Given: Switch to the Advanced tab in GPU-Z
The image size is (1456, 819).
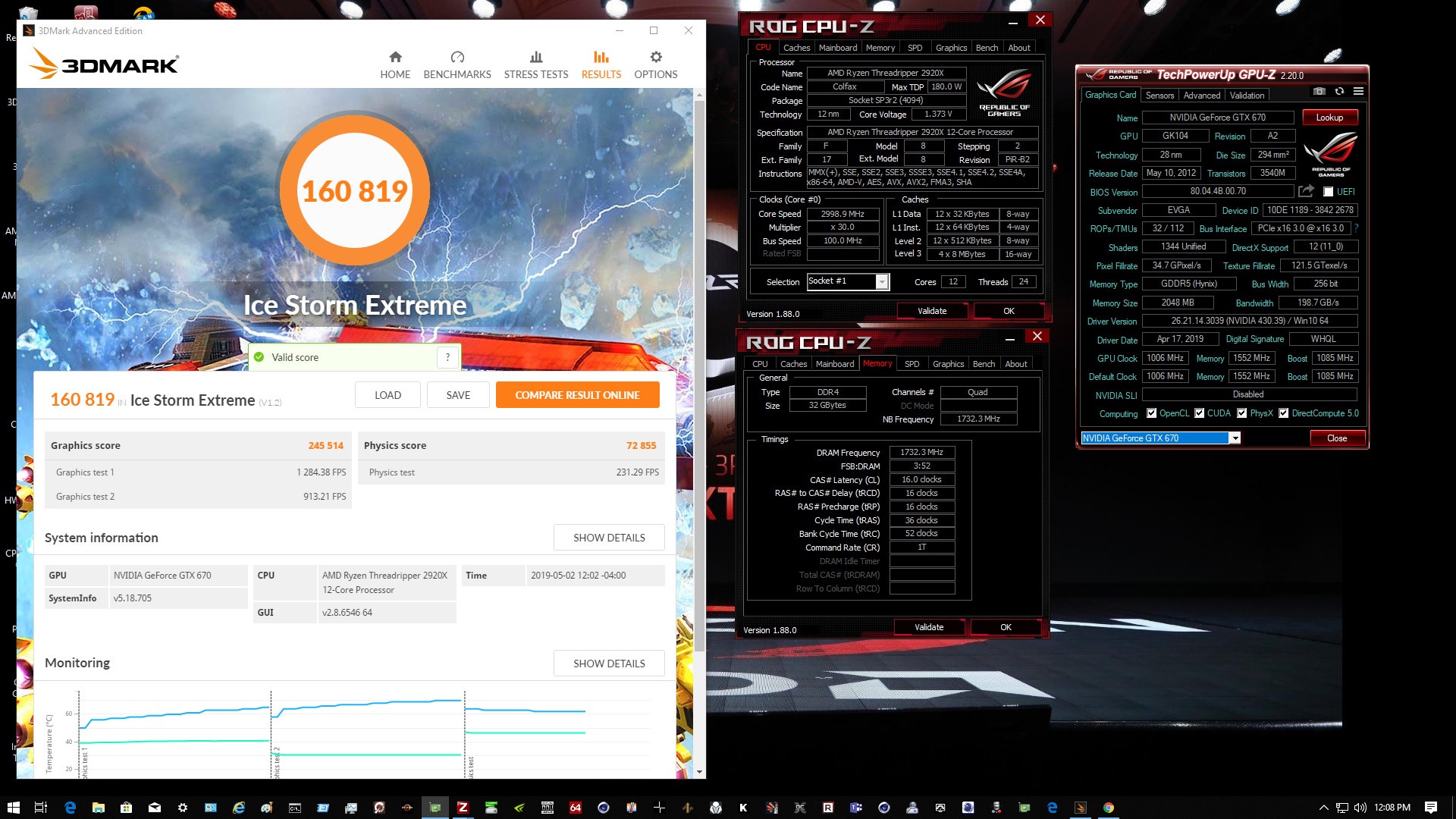Looking at the screenshot, I should point(1202,96).
